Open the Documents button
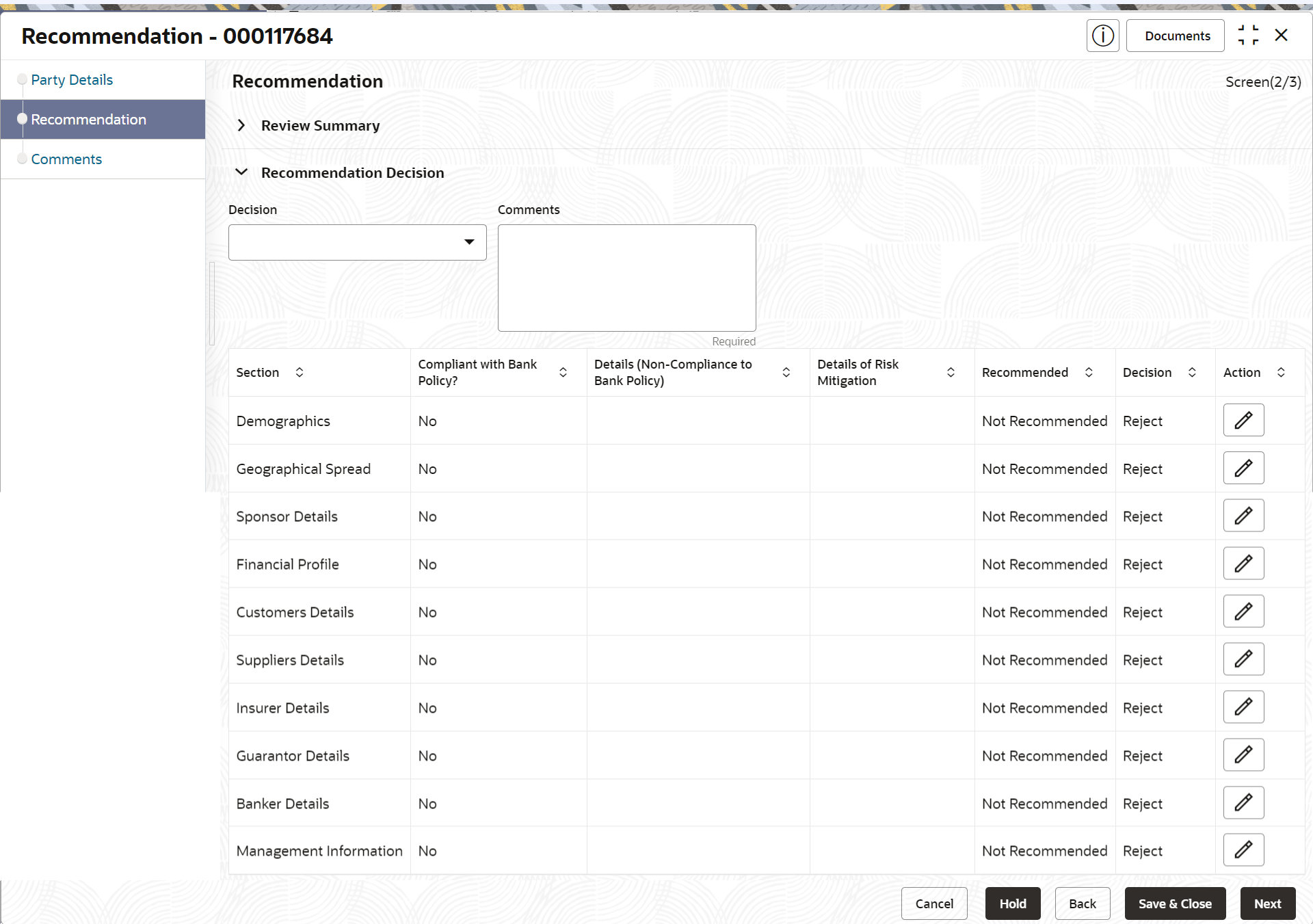The image size is (1313, 924). pos(1177,36)
